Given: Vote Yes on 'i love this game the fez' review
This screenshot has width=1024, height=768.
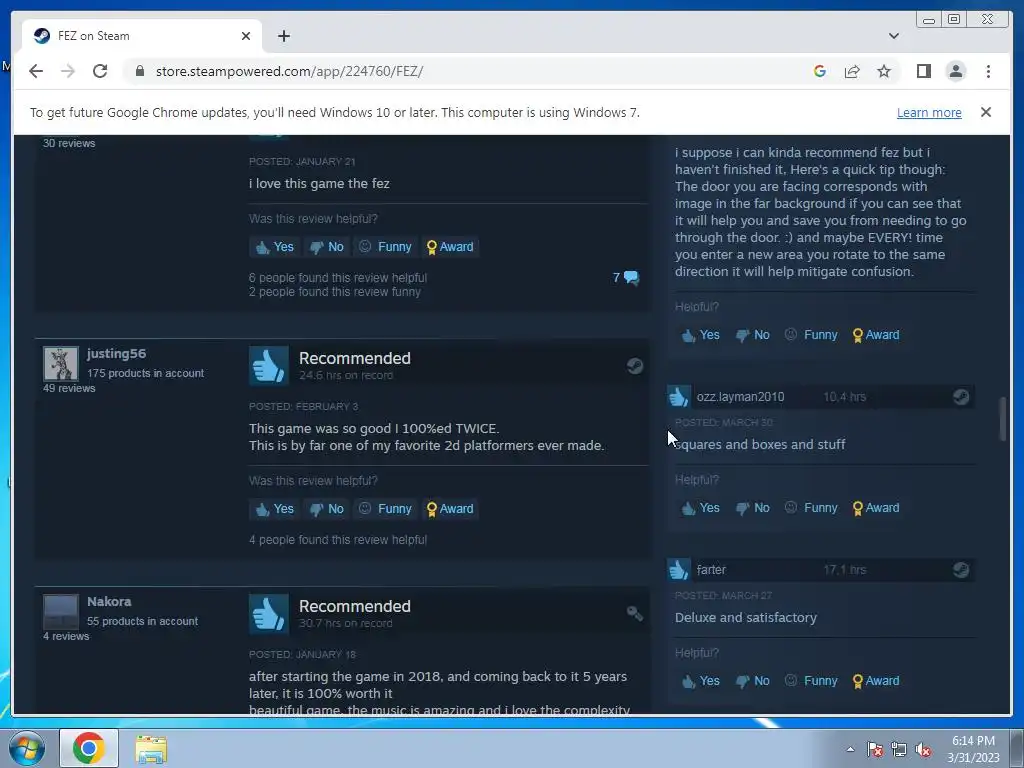Looking at the screenshot, I should coord(274,247).
